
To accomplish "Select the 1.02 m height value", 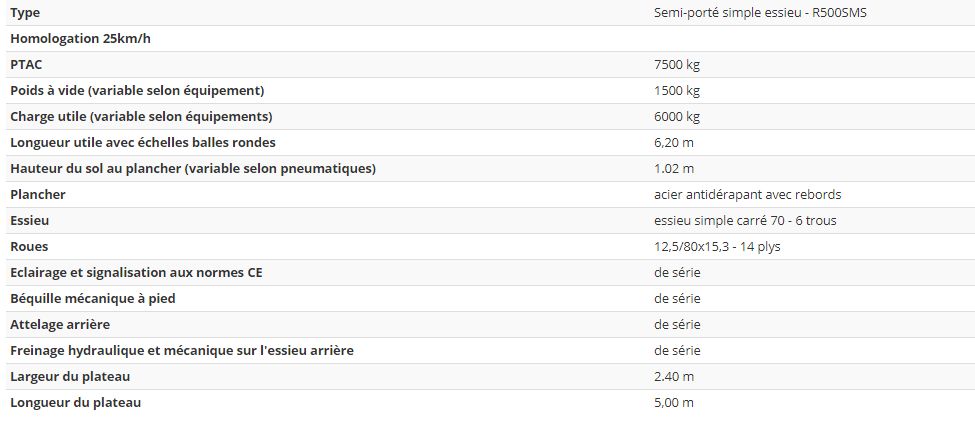I will pos(673,169).
